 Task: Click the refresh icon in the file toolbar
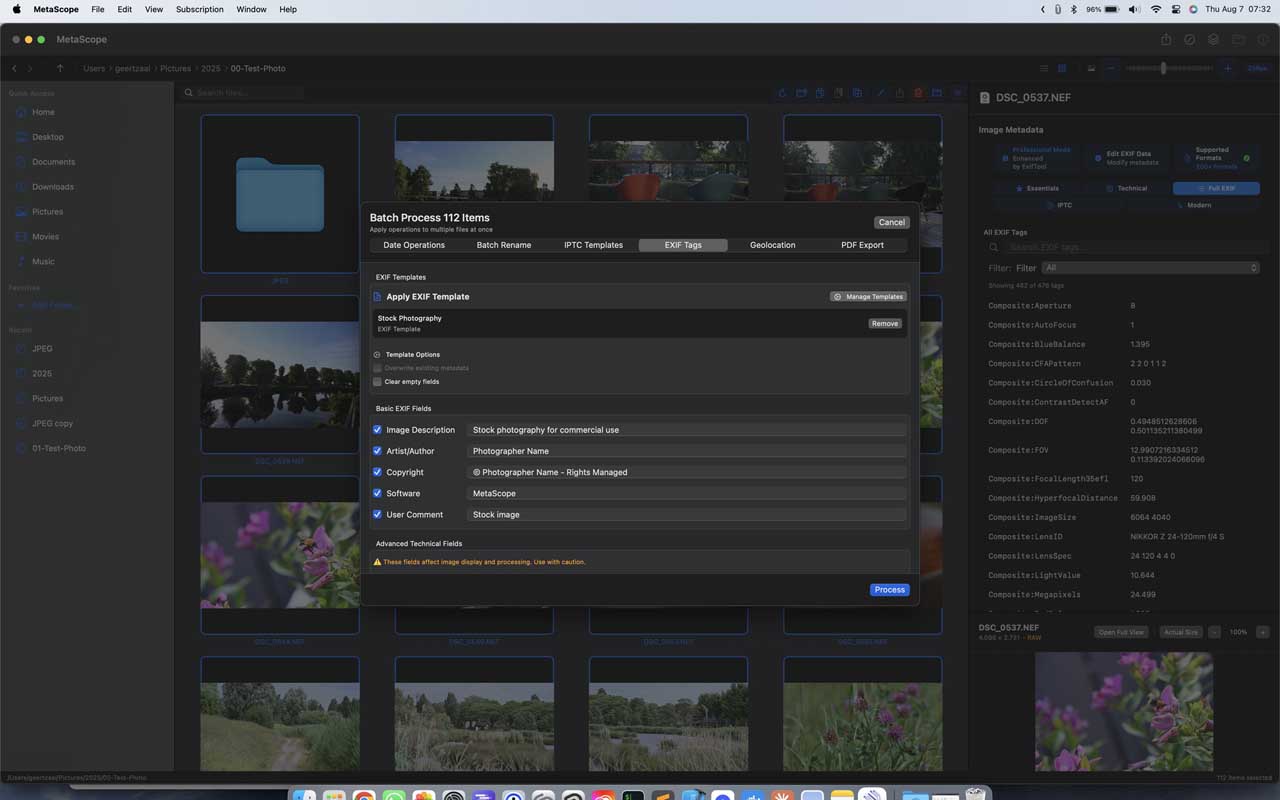point(783,93)
